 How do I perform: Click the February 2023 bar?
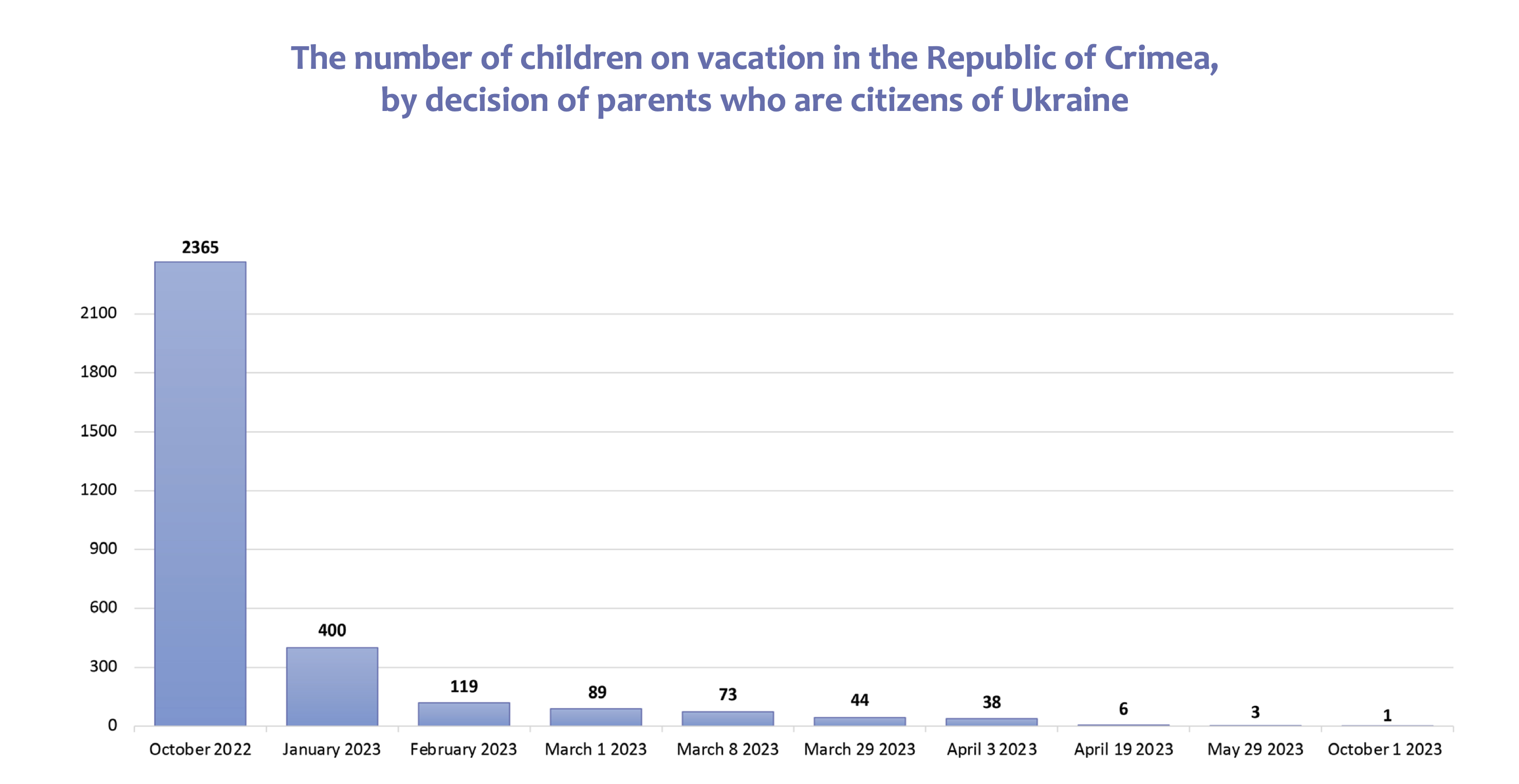464,714
